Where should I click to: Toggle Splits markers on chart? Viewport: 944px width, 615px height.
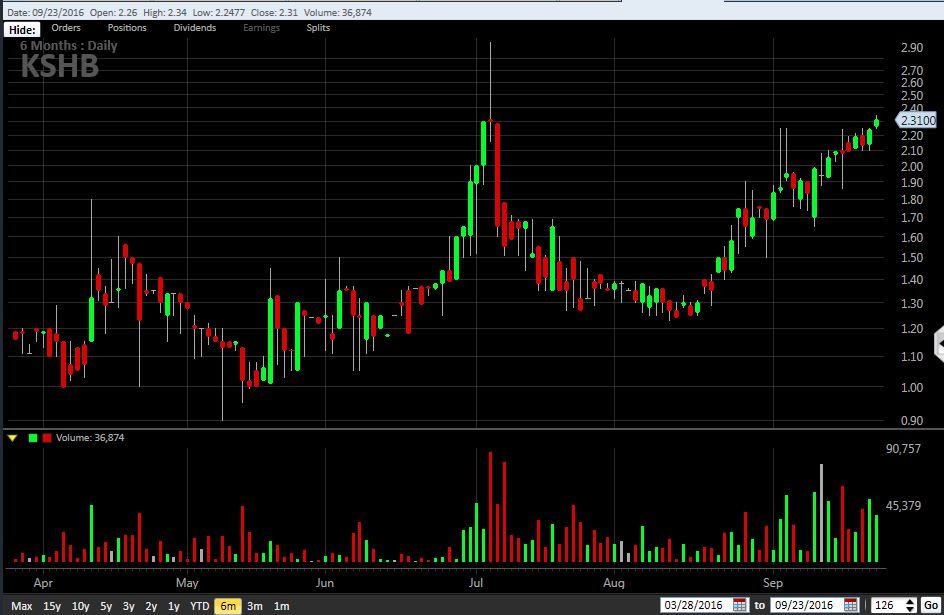[318, 28]
